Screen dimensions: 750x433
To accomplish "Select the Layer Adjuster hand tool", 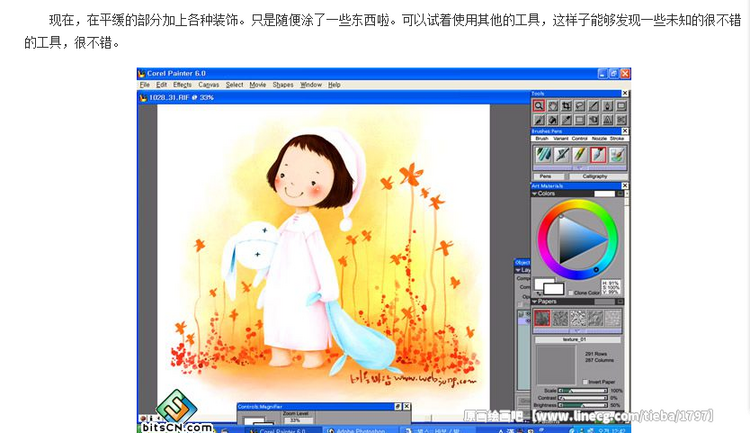I will pos(594,120).
